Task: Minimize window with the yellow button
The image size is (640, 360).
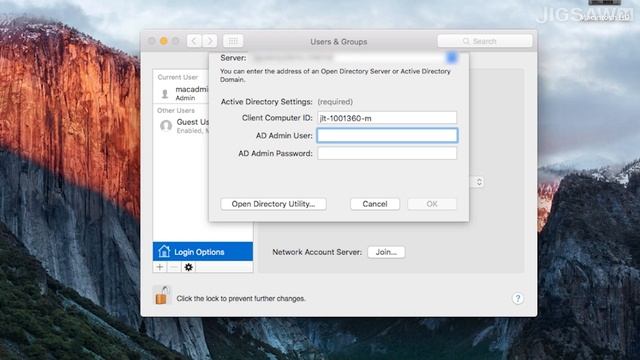Action: click(x=164, y=41)
